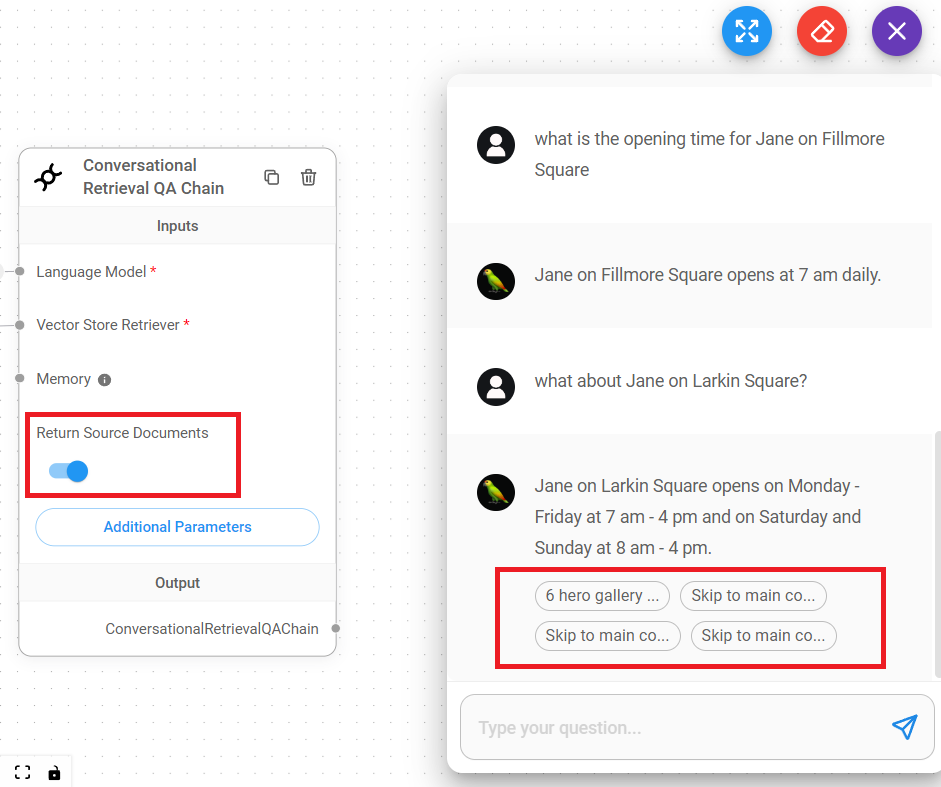Disable the Return Source Documents switch
This screenshot has width=941, height=787.
(x=69, y=471)
